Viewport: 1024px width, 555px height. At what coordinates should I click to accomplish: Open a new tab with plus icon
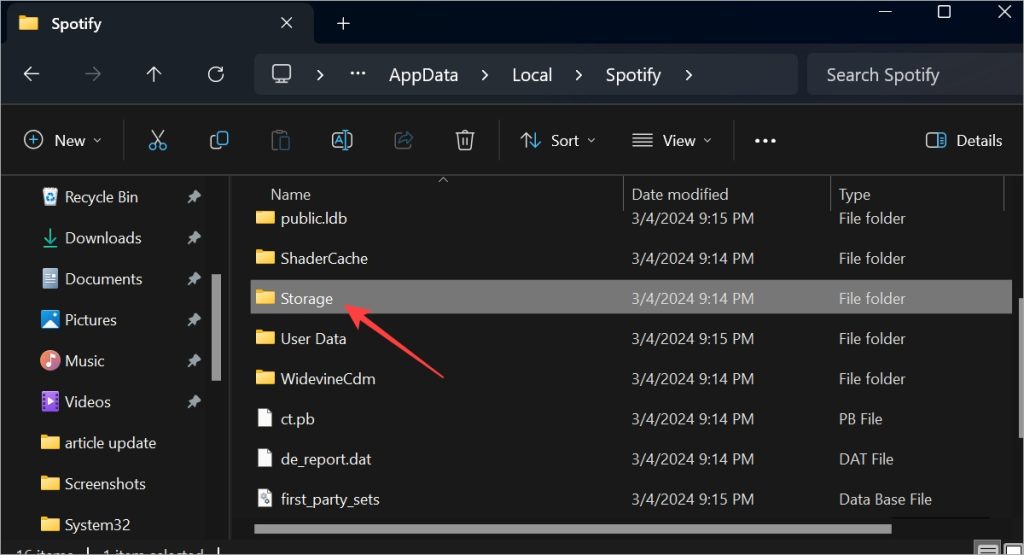tap(343, 24)
